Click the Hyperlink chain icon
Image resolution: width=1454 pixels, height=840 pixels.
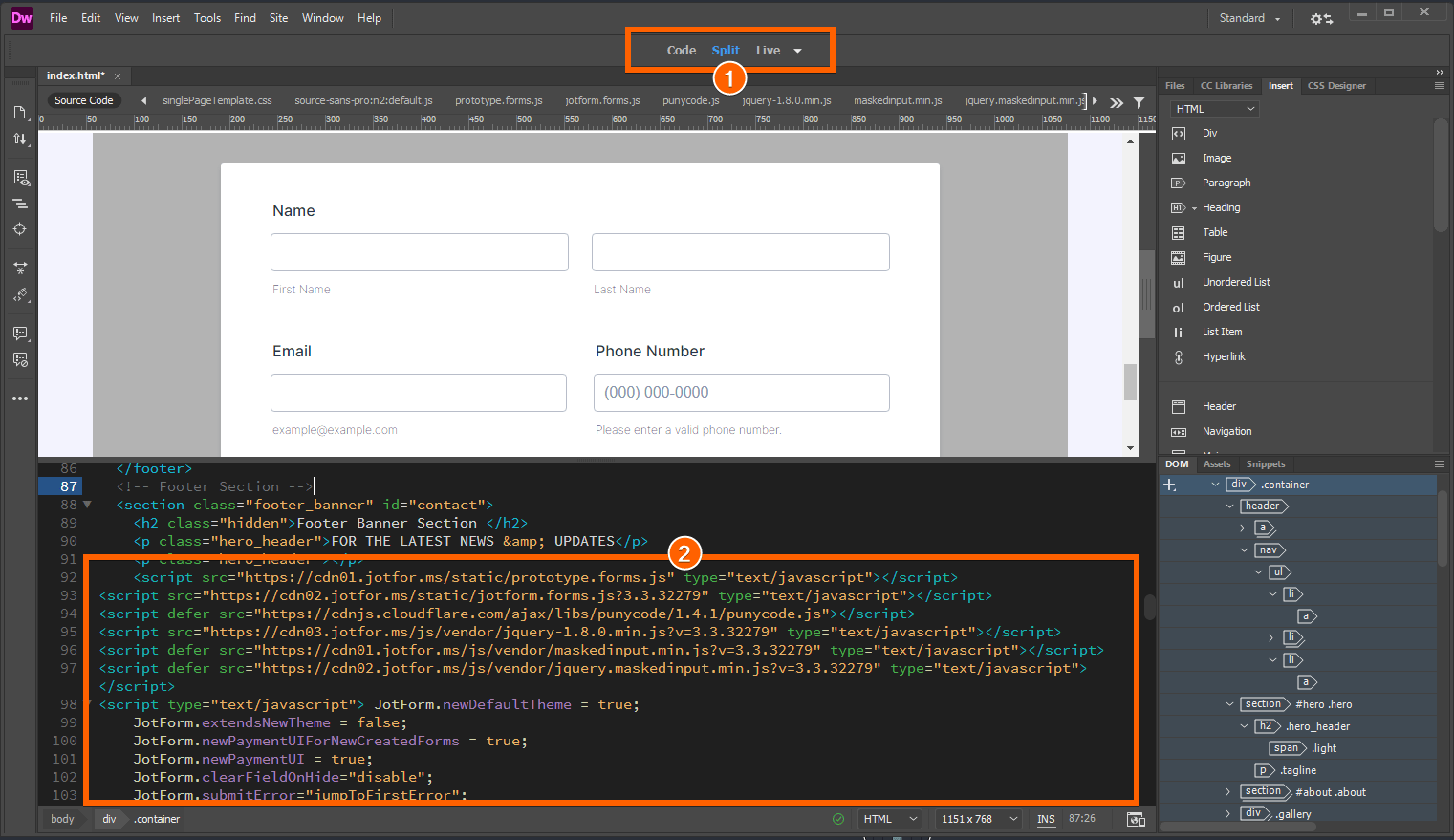pyautogui.click(x=1179, y=357)
